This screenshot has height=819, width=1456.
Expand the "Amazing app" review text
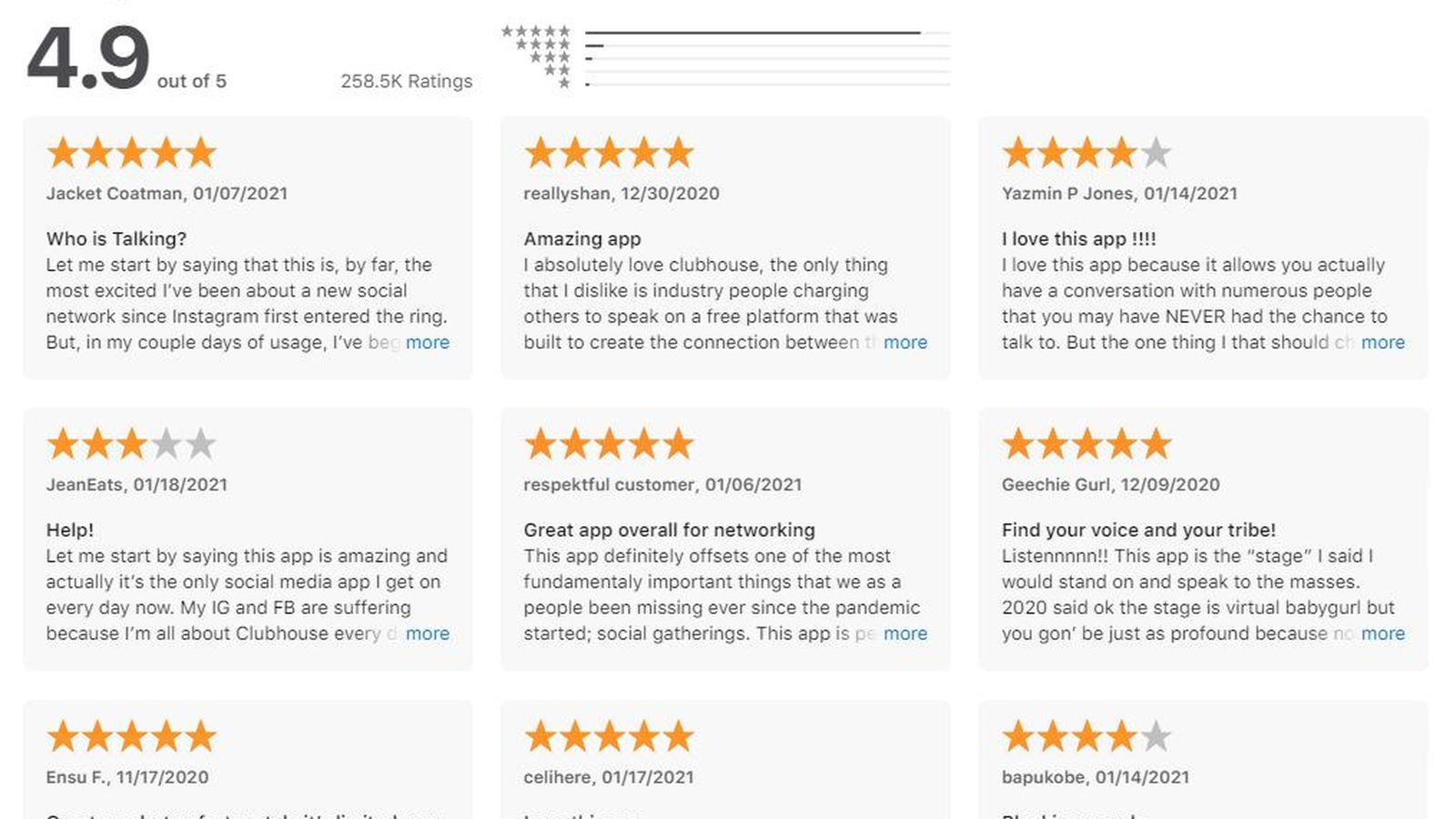(905, 342)
